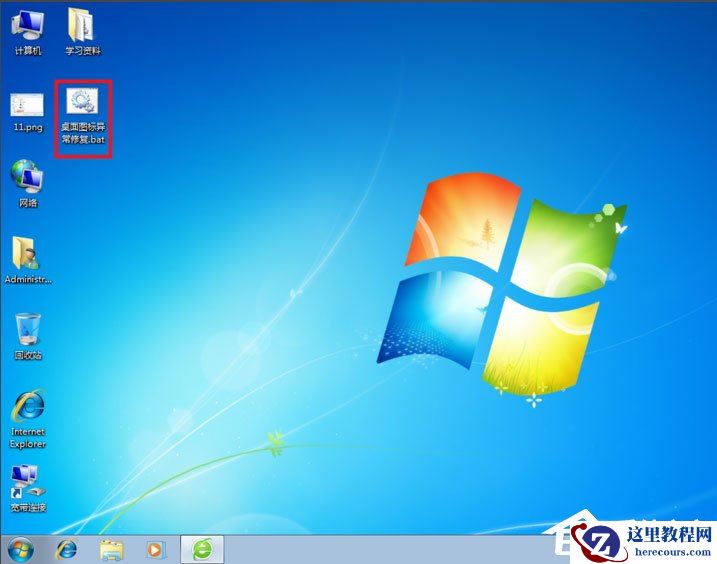
Task: Click the 桌面图标异常修复.bat file name label
Action: pos(83,133)
